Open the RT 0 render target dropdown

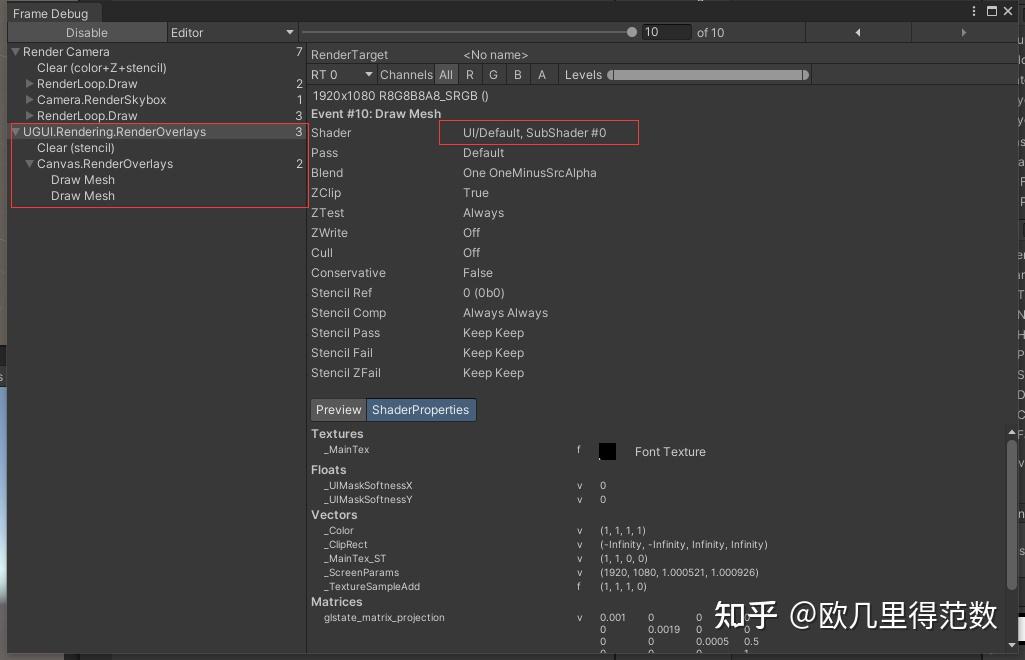point(340,74)
